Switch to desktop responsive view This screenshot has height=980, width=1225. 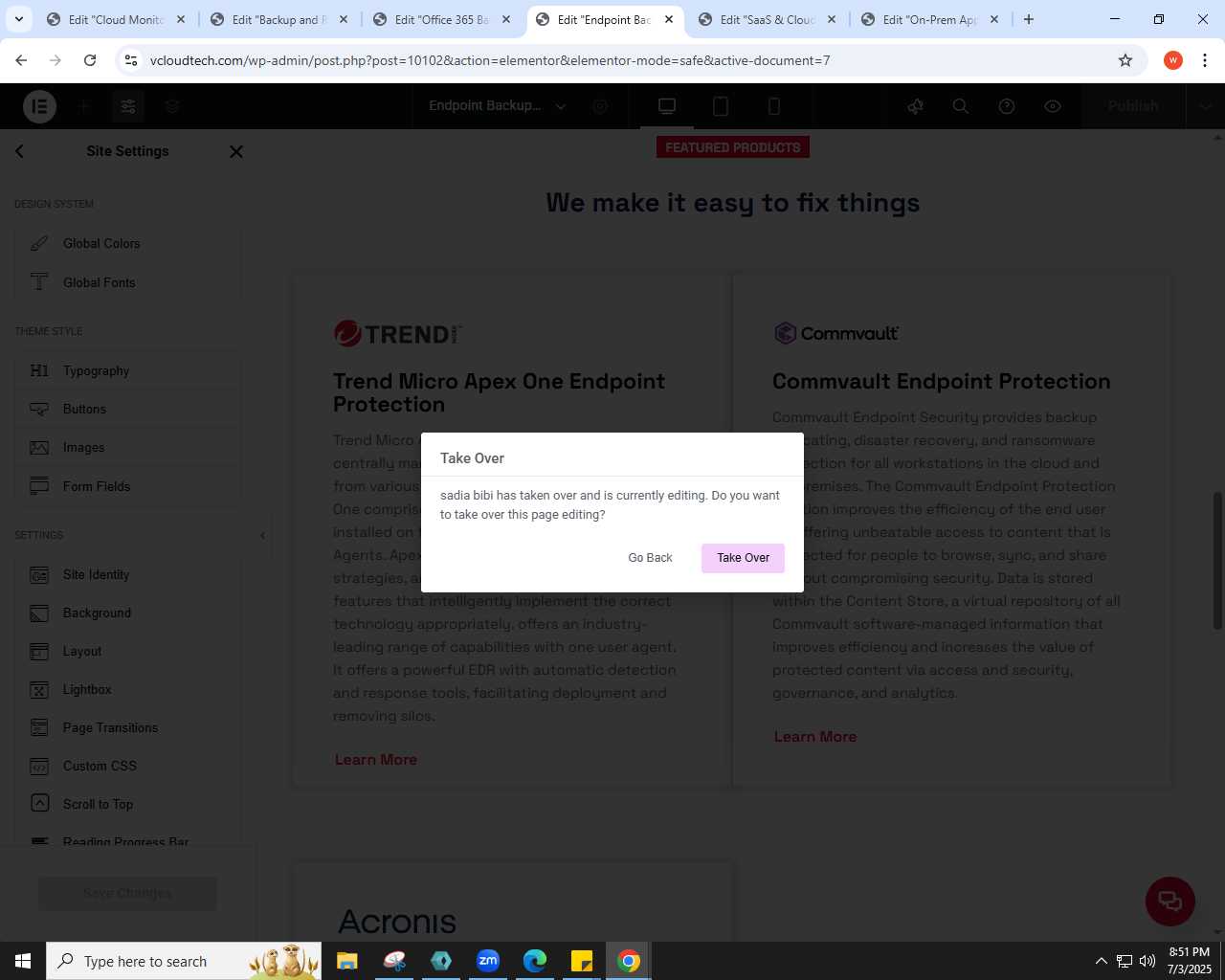click(667, 106)
